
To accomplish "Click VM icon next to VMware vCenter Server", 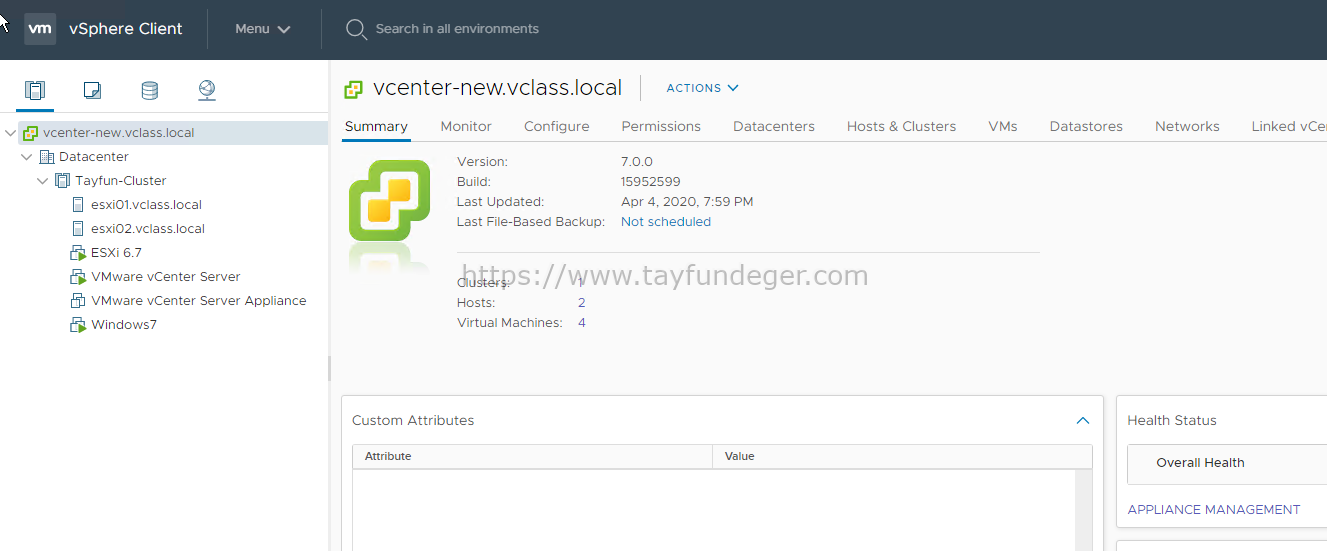I will pos(78,277).
